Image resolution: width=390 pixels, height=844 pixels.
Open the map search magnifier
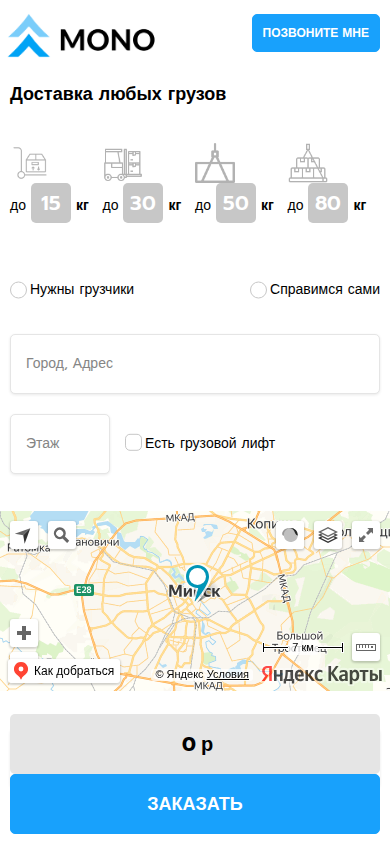[x=62, y=535]
